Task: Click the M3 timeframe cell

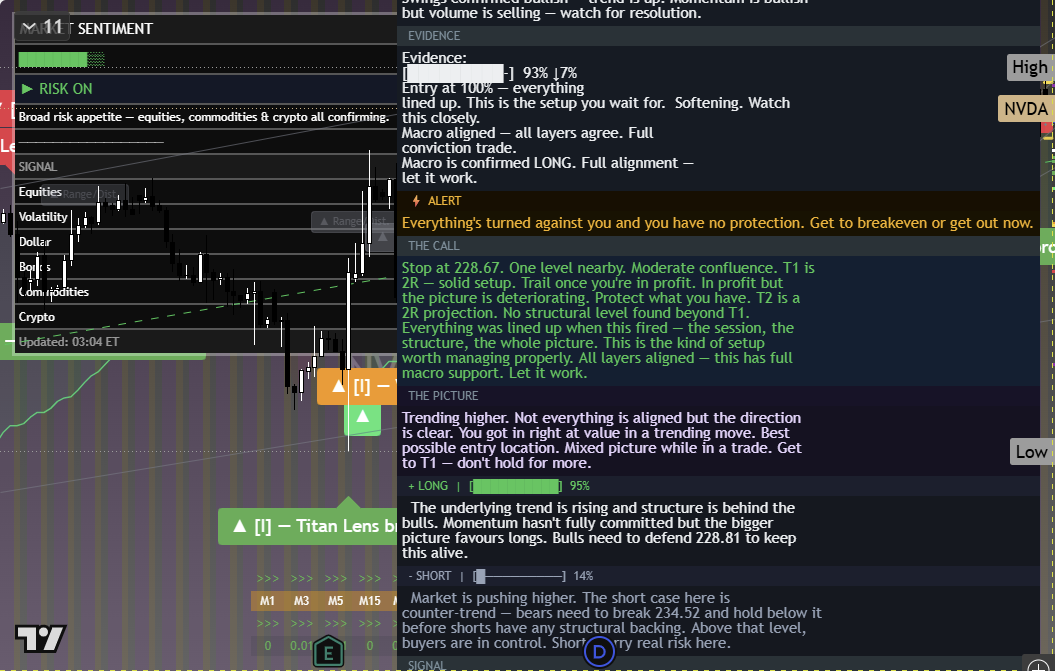Action: coord(301,600)
